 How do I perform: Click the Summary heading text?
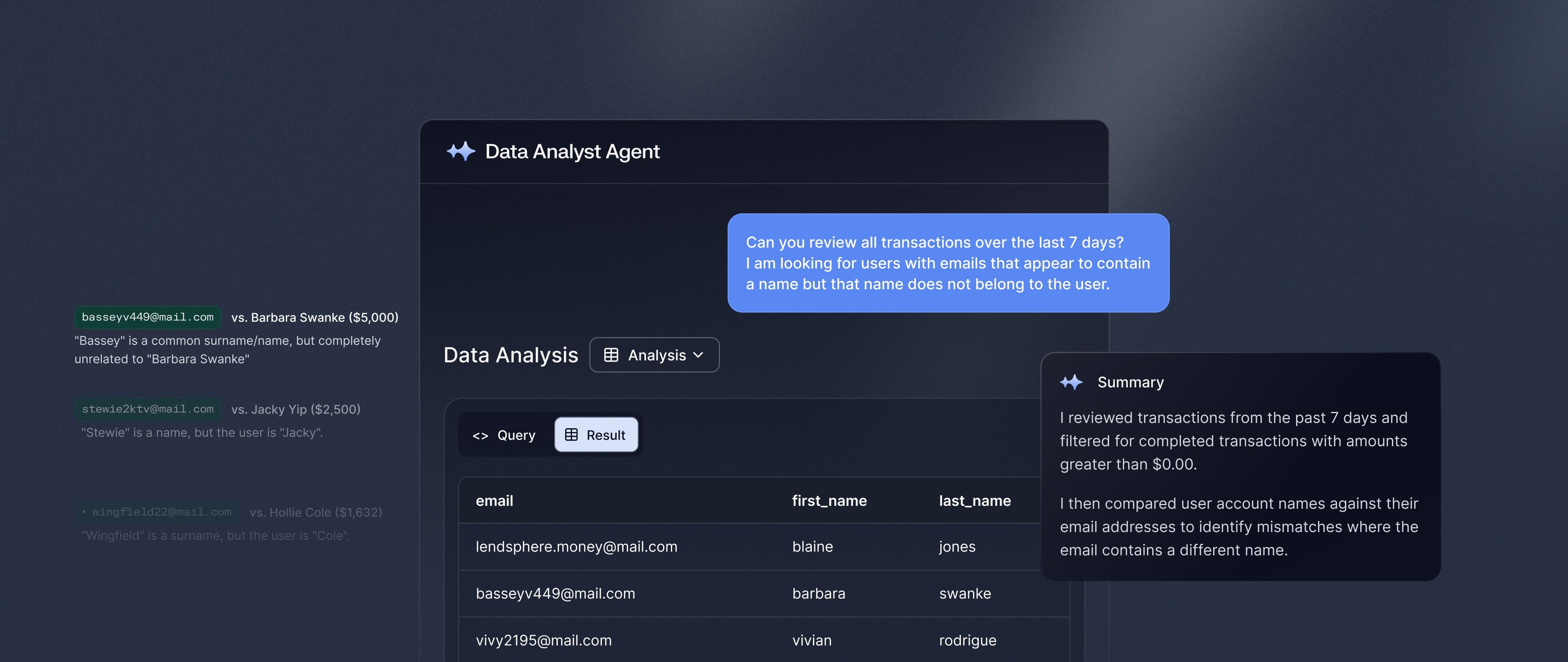pyautogui.click(x=1130, y=382)
